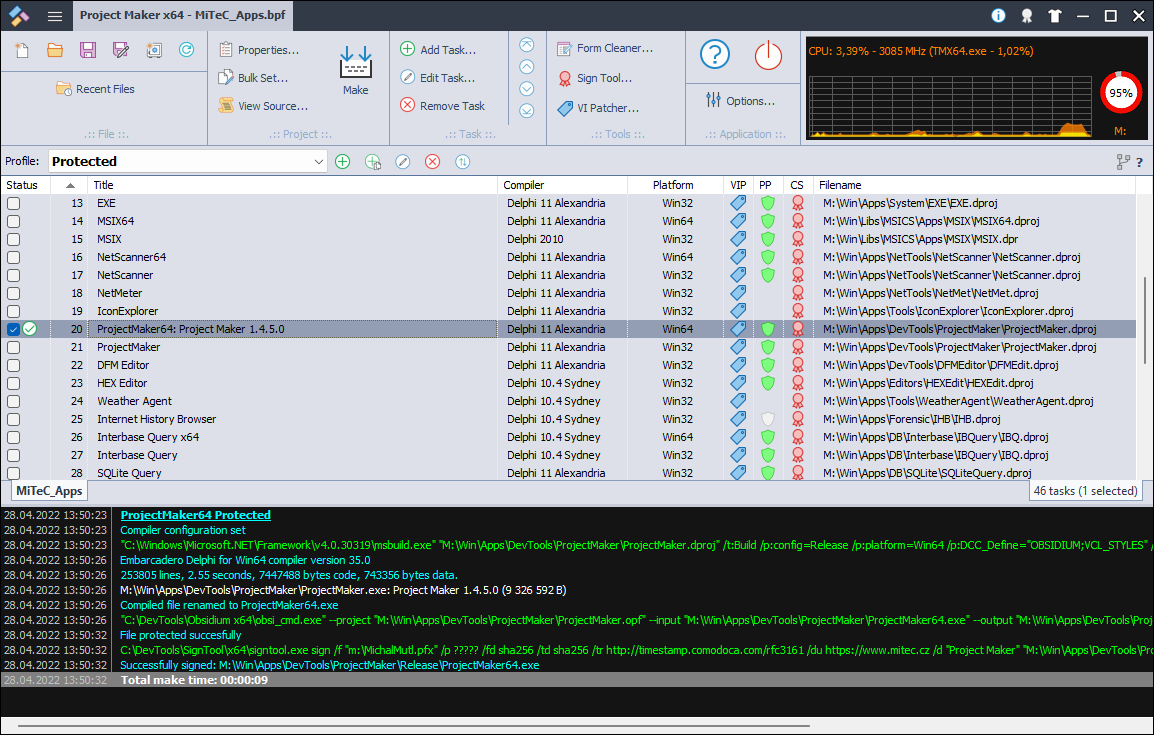This screenshot has height=735, width=1154.
Task: Open the ProjectMaker64 Protected log link
Action: coord(196,515)
